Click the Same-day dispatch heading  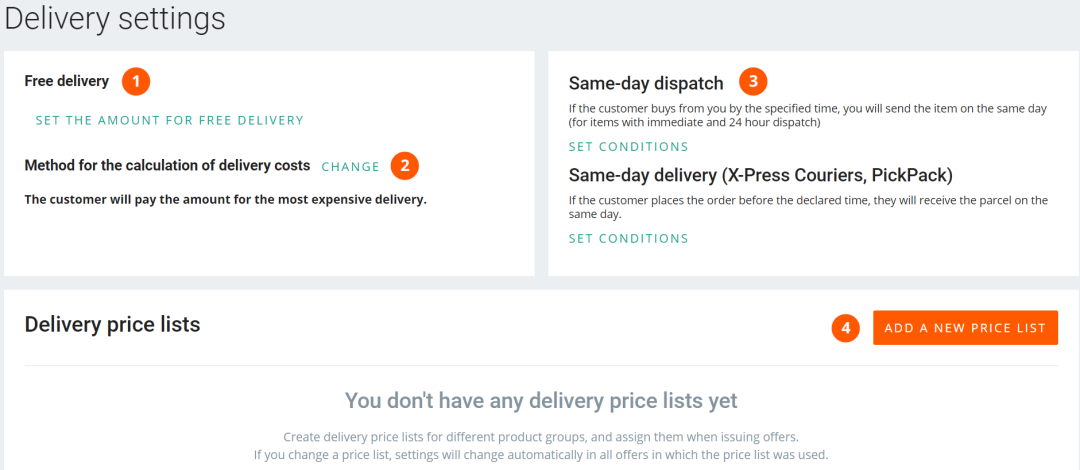[646, 83]
